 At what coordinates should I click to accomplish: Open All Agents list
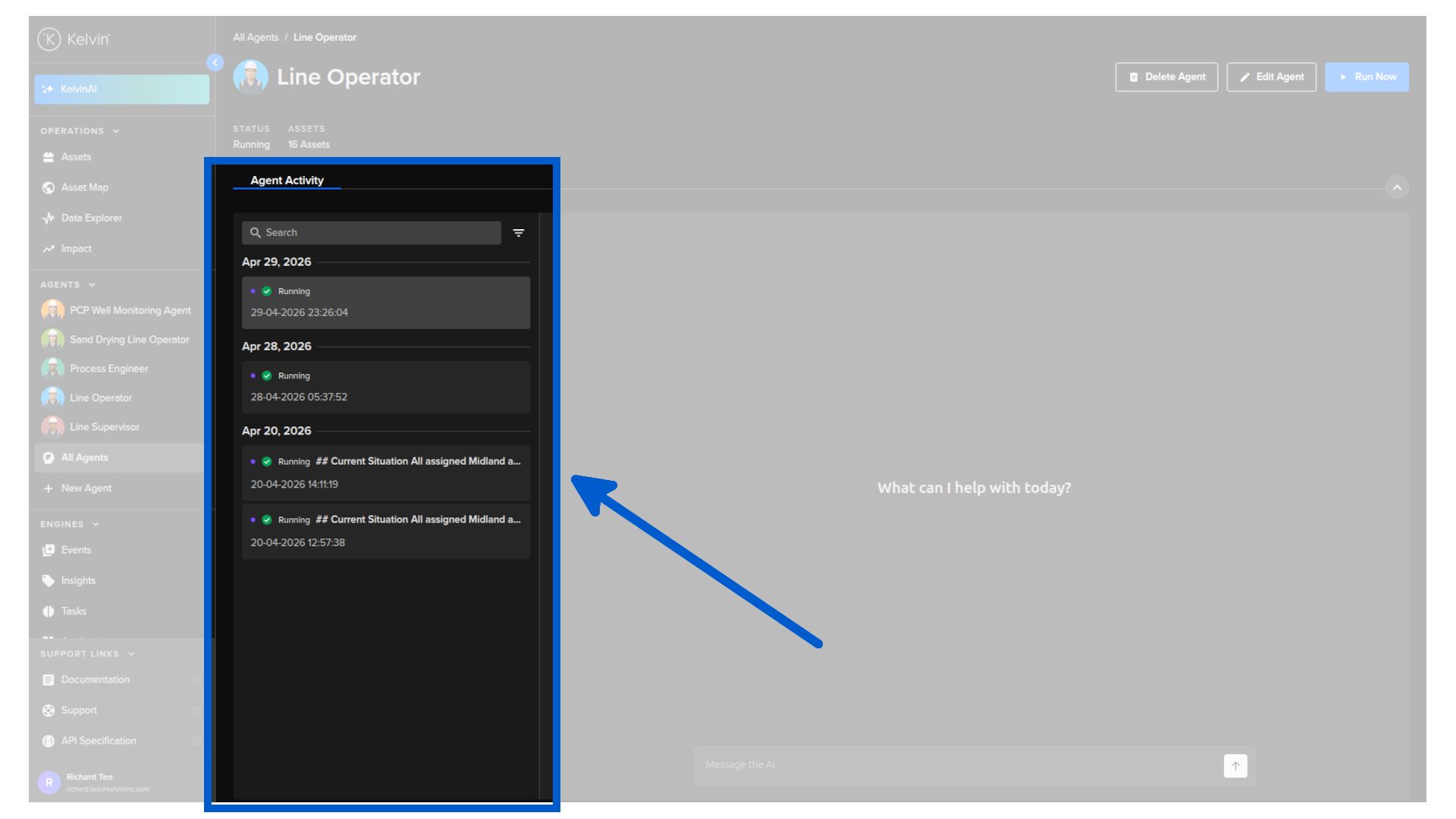click(118, 457)
